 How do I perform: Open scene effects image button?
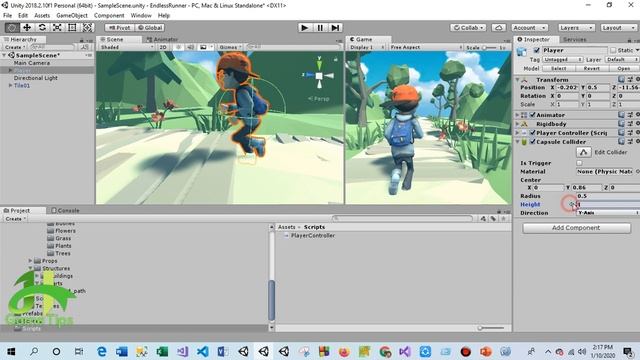tap(203, 47)
